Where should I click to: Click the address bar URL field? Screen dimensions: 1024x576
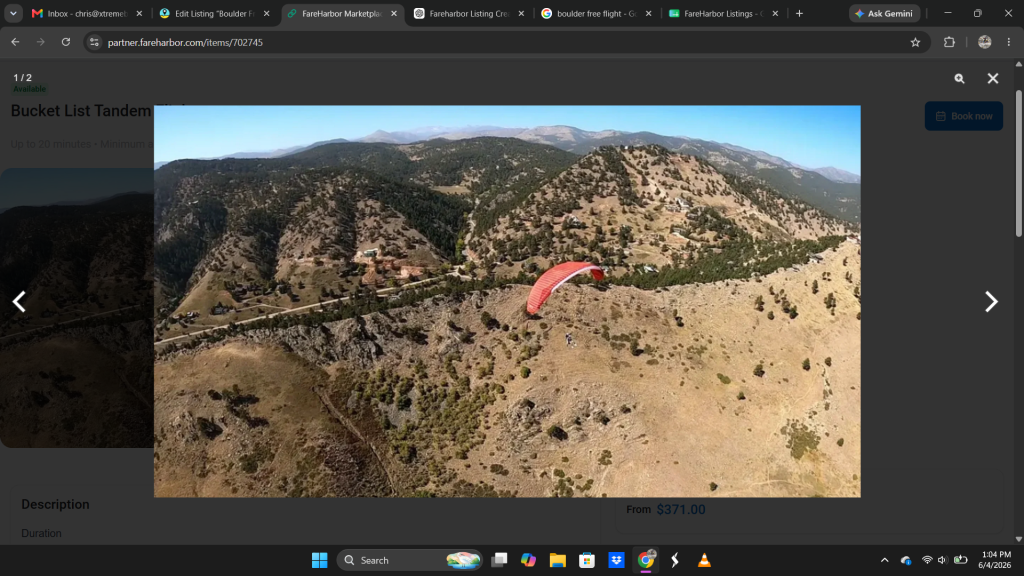click(x=506, y=42)
